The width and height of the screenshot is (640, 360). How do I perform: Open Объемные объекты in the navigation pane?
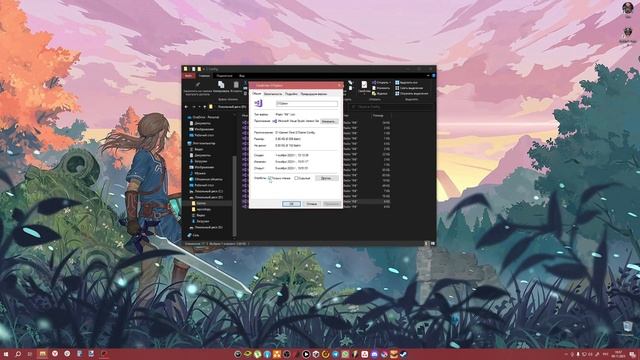[x=206, y=179]
